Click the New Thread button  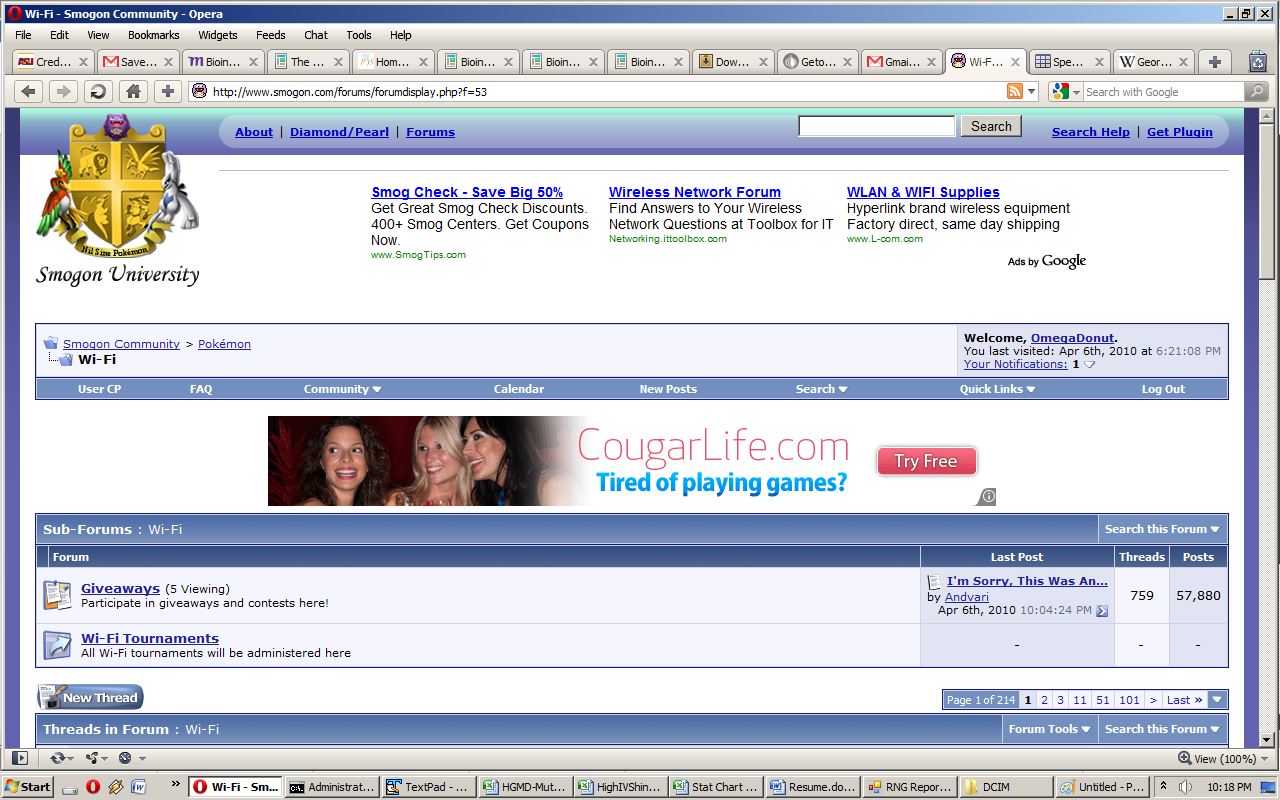91,697
